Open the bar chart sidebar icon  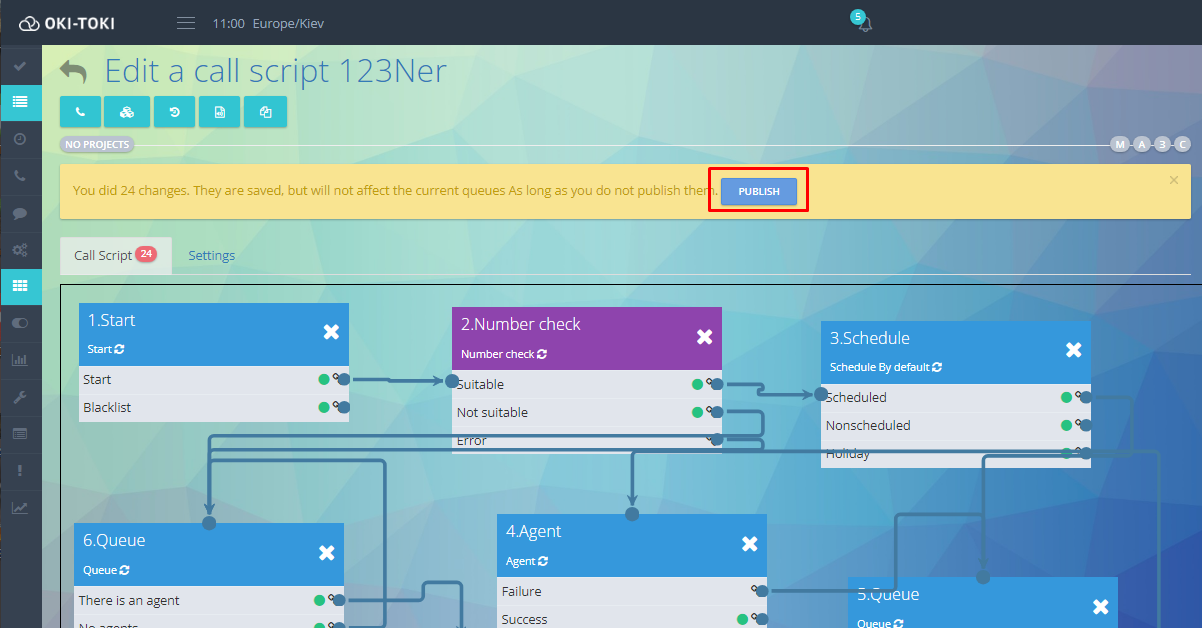tap(20, 360)
